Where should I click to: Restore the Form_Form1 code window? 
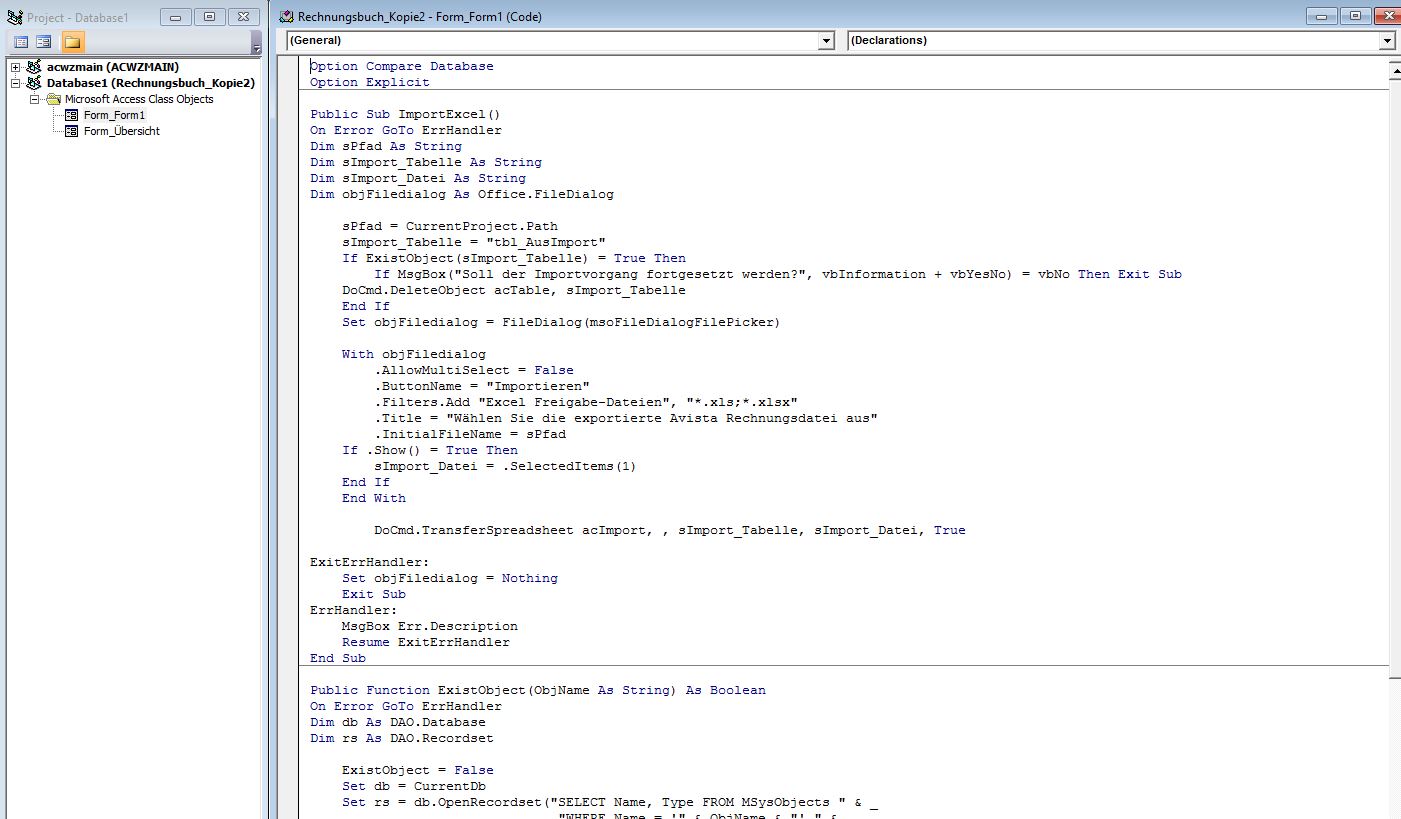tap(1355, 16)
